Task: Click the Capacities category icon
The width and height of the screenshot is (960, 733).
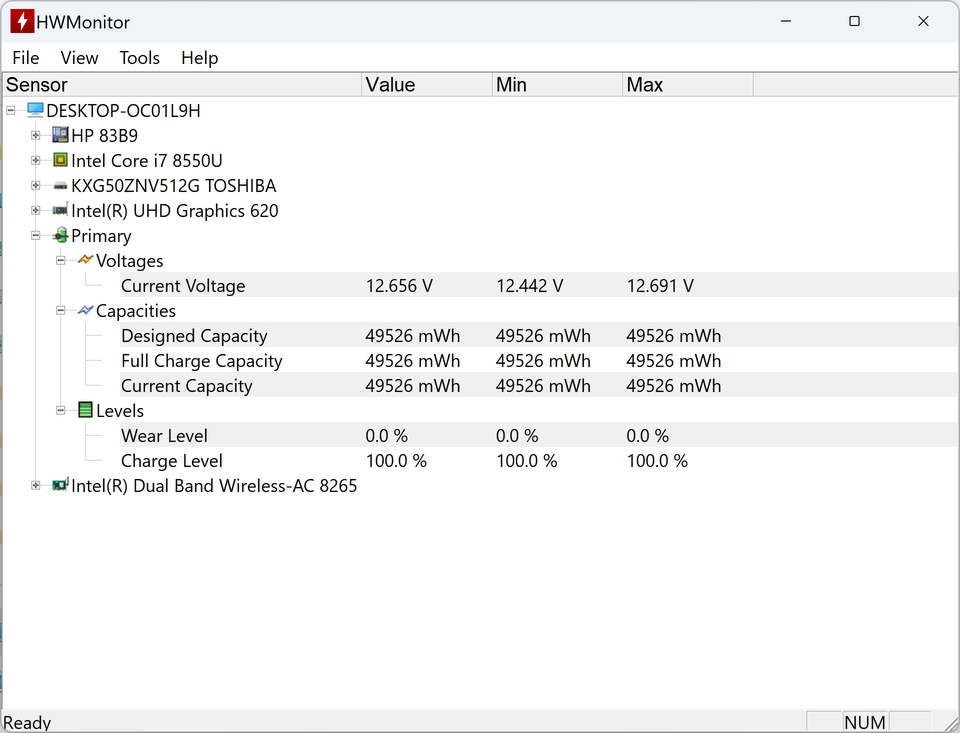Action: coord(85,311)
